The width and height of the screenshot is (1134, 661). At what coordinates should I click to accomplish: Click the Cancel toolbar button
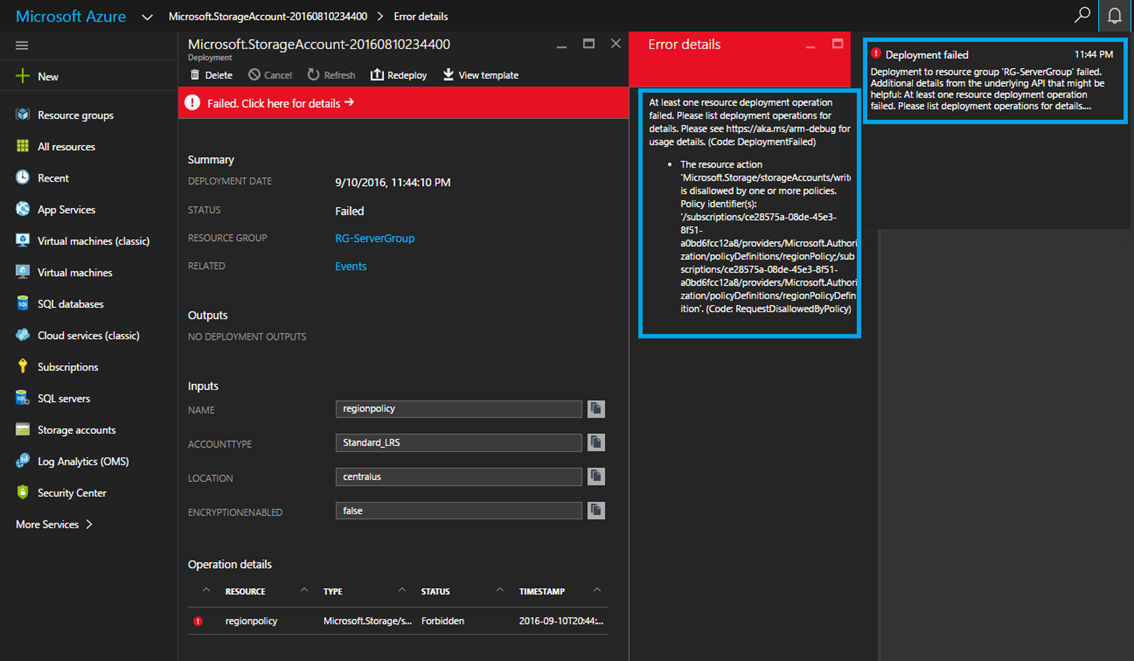(x=270, y=75)
